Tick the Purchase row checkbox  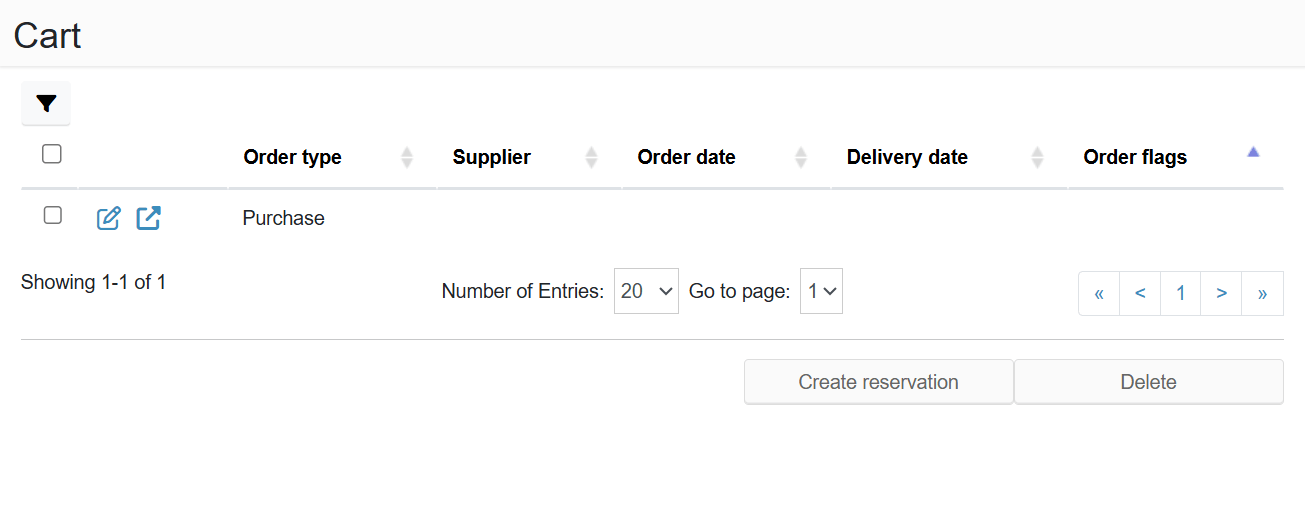click(x=53, y=215)
